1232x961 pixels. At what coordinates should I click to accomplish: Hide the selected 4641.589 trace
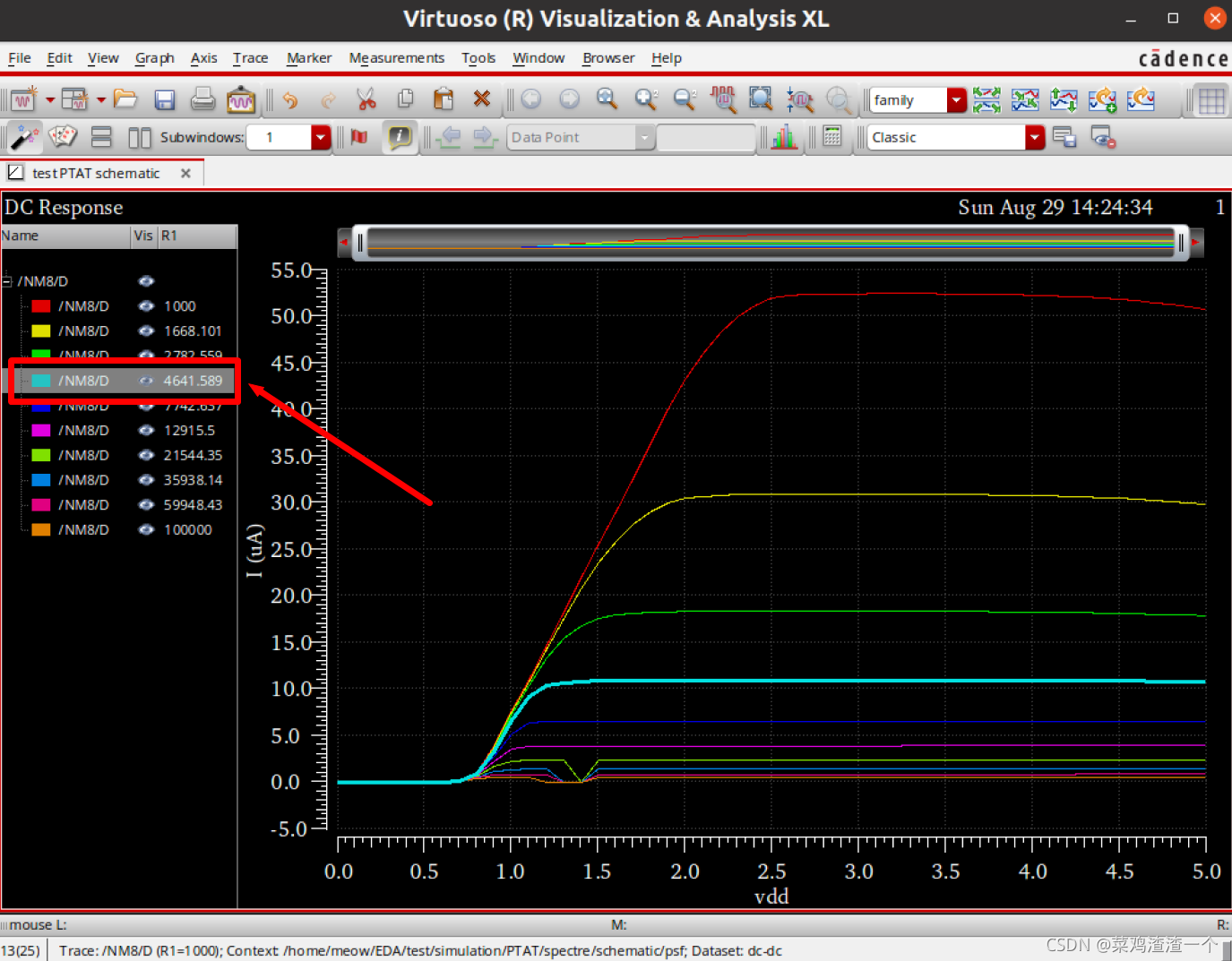146,381
